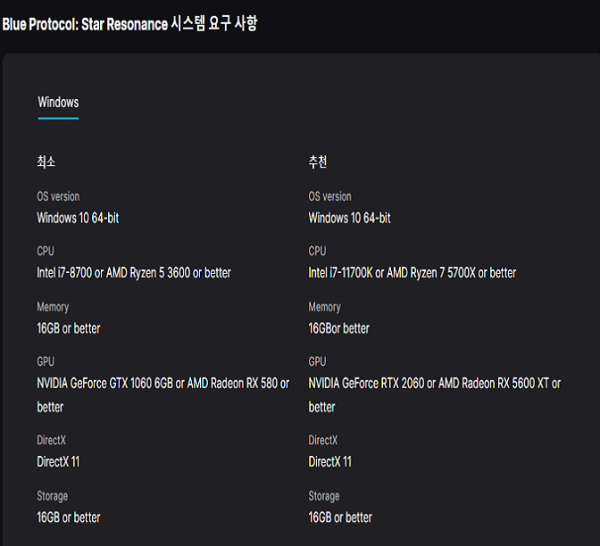Click the Memory label in 최소 column
This screenshot has width=600, height=546.
tap(53, 307)
